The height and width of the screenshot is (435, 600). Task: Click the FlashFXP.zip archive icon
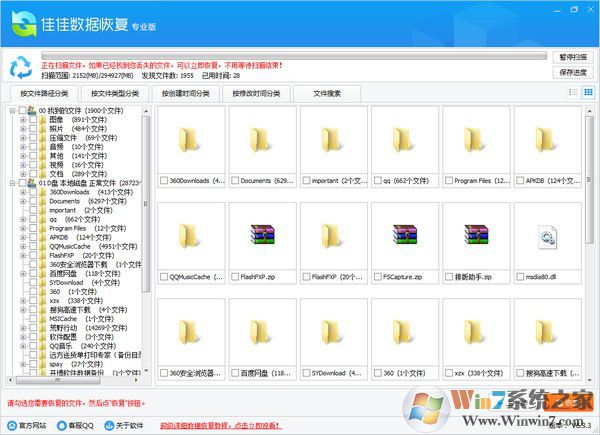(262, 234)
